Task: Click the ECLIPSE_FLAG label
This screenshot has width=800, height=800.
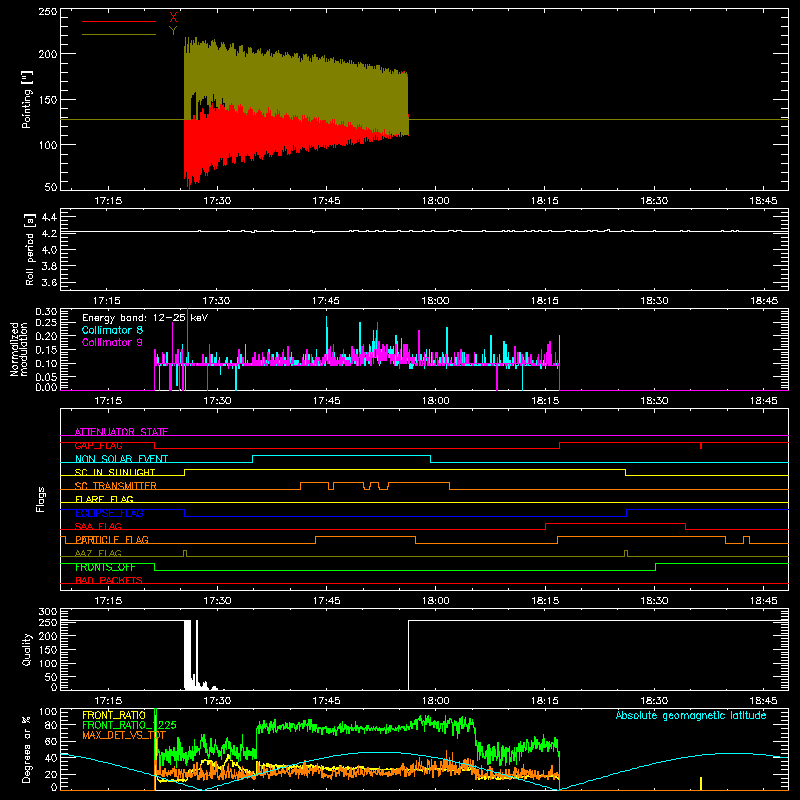Action: point(109,513)
